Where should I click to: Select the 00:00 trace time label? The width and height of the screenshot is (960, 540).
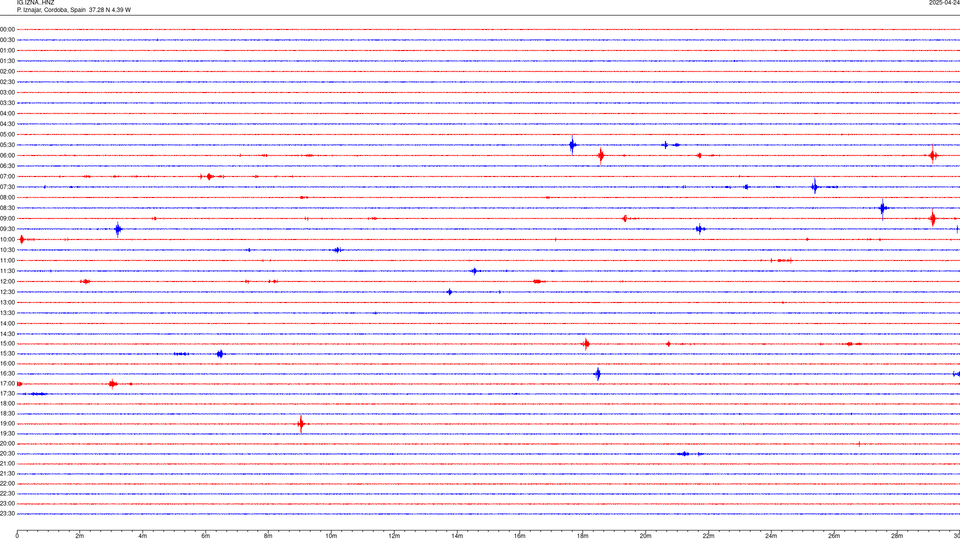click(x=7, y=29)
